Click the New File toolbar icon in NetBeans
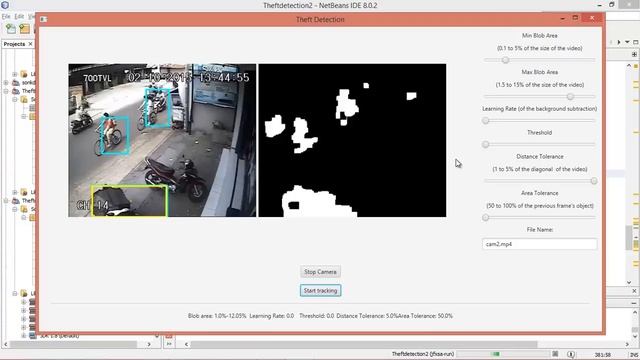Image resolution: width=640 pixels, height=360 pixels. [x=11, y=29]
